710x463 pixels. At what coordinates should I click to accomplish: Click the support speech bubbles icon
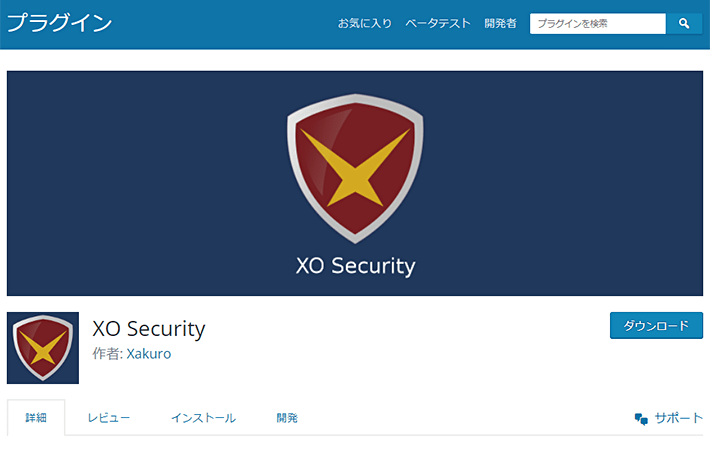[x=641, y=419]
